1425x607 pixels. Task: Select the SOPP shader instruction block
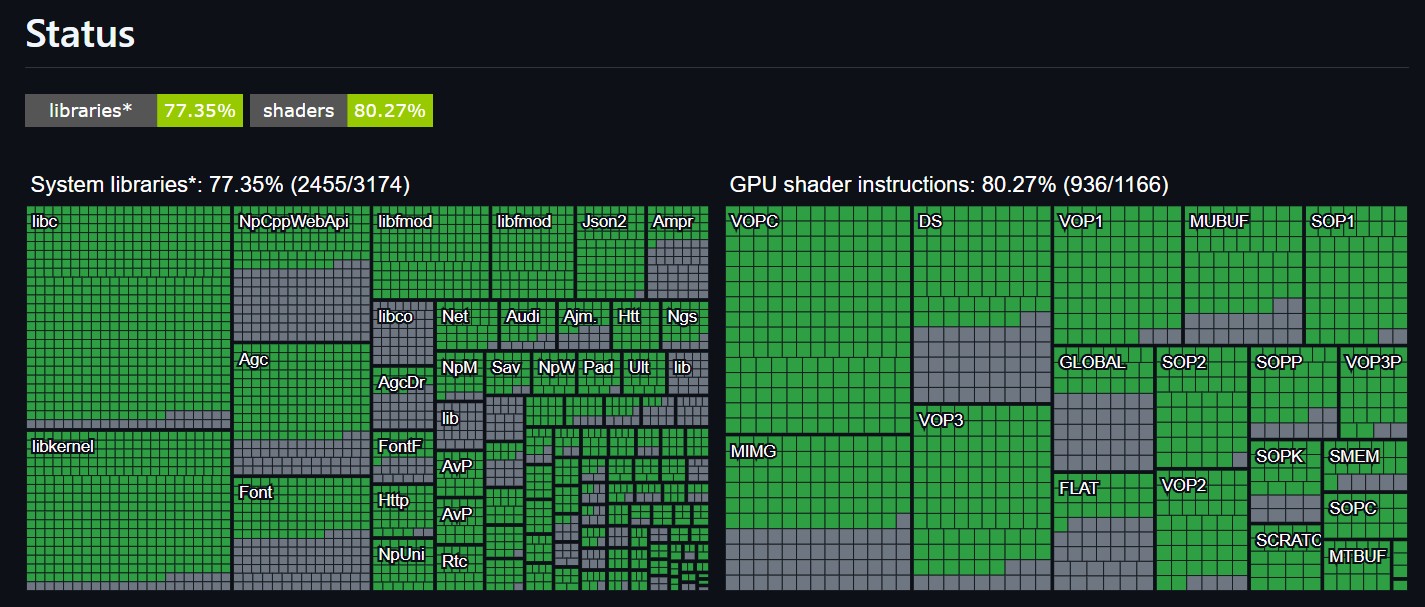[x=1293, y=393]
